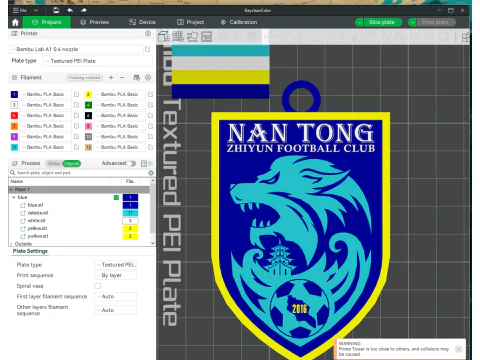480x360 pixels.
Task: Open filament 11 material dropdown
Action: point(45,147)
